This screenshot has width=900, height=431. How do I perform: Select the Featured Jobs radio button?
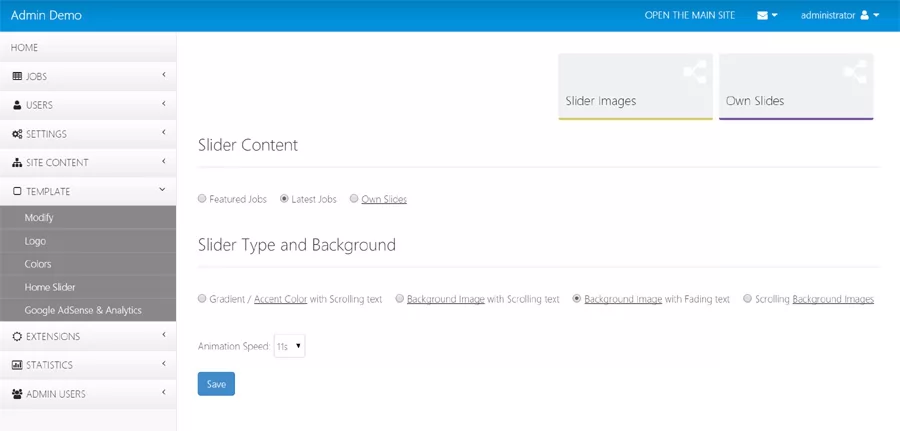202,199
